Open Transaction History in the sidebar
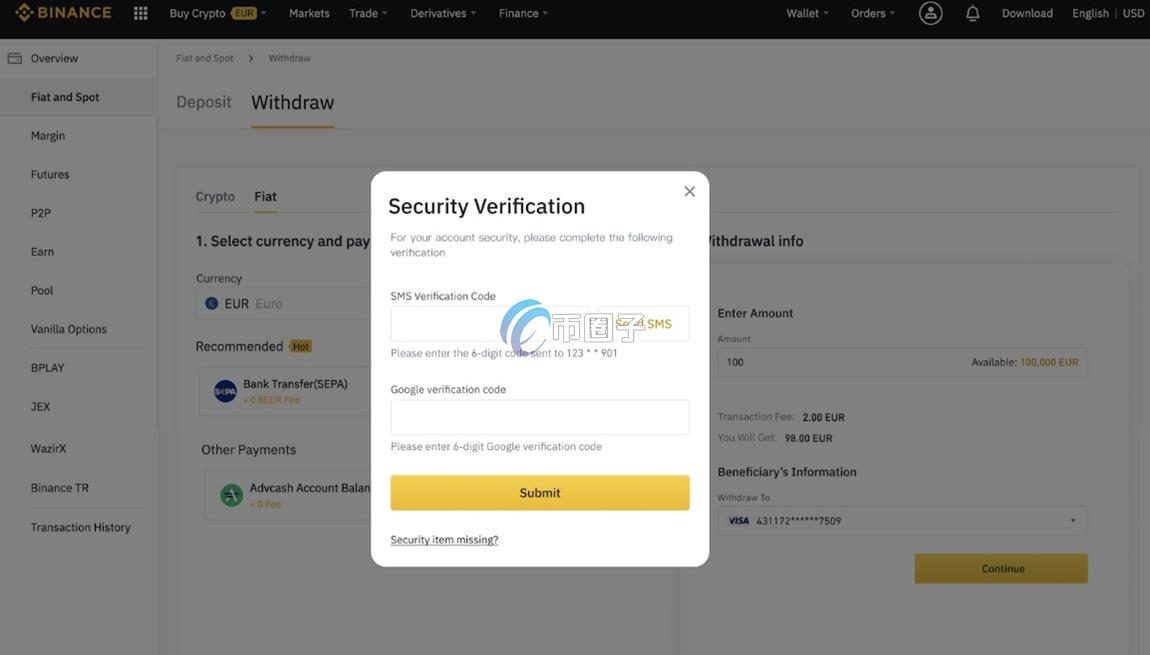This screenshot has height=655, width=1150. point(80,527)
